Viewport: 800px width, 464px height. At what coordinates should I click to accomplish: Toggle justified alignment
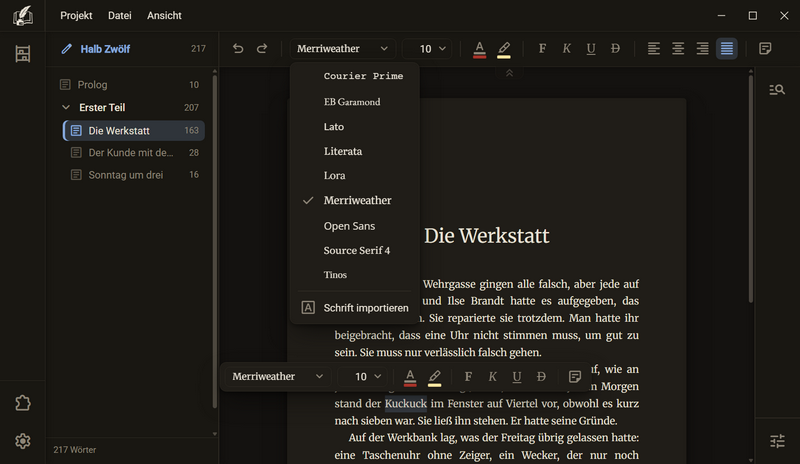point(727,48)
